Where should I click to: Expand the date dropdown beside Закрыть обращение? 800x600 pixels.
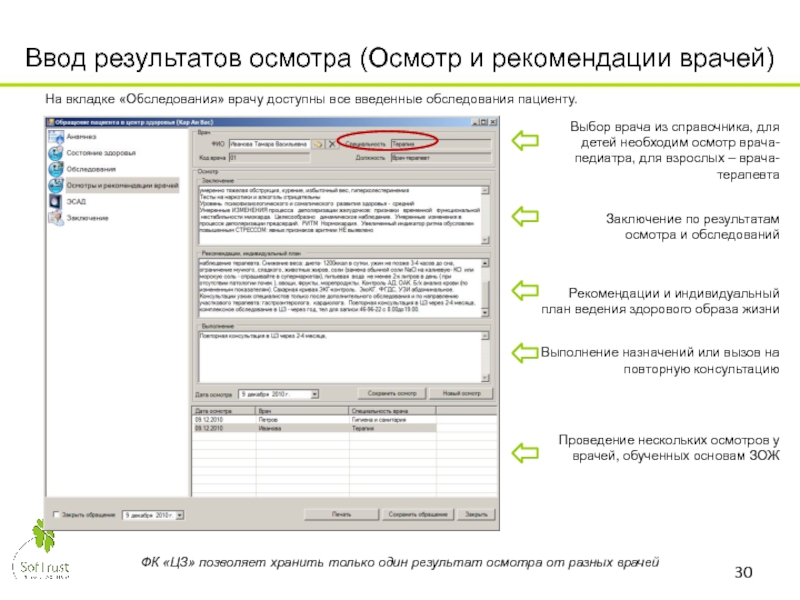click(x=180, y=515)
